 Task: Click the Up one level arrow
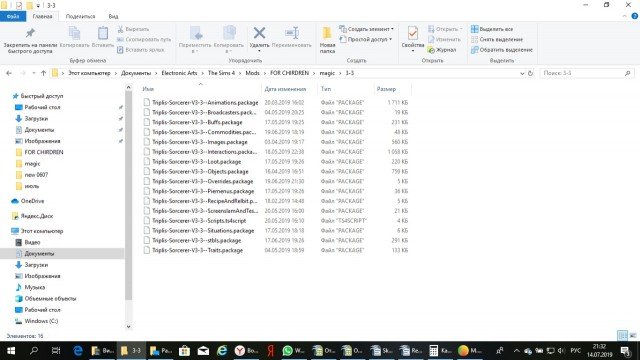coord(43,73)
